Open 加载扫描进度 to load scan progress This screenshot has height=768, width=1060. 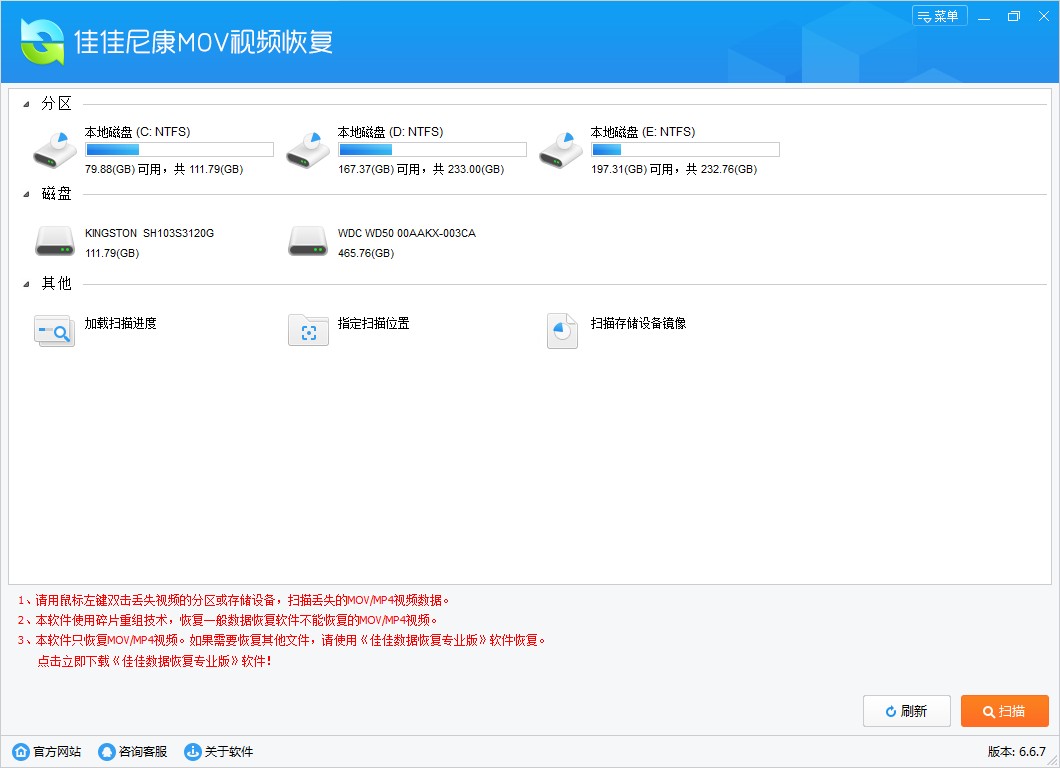54,330
